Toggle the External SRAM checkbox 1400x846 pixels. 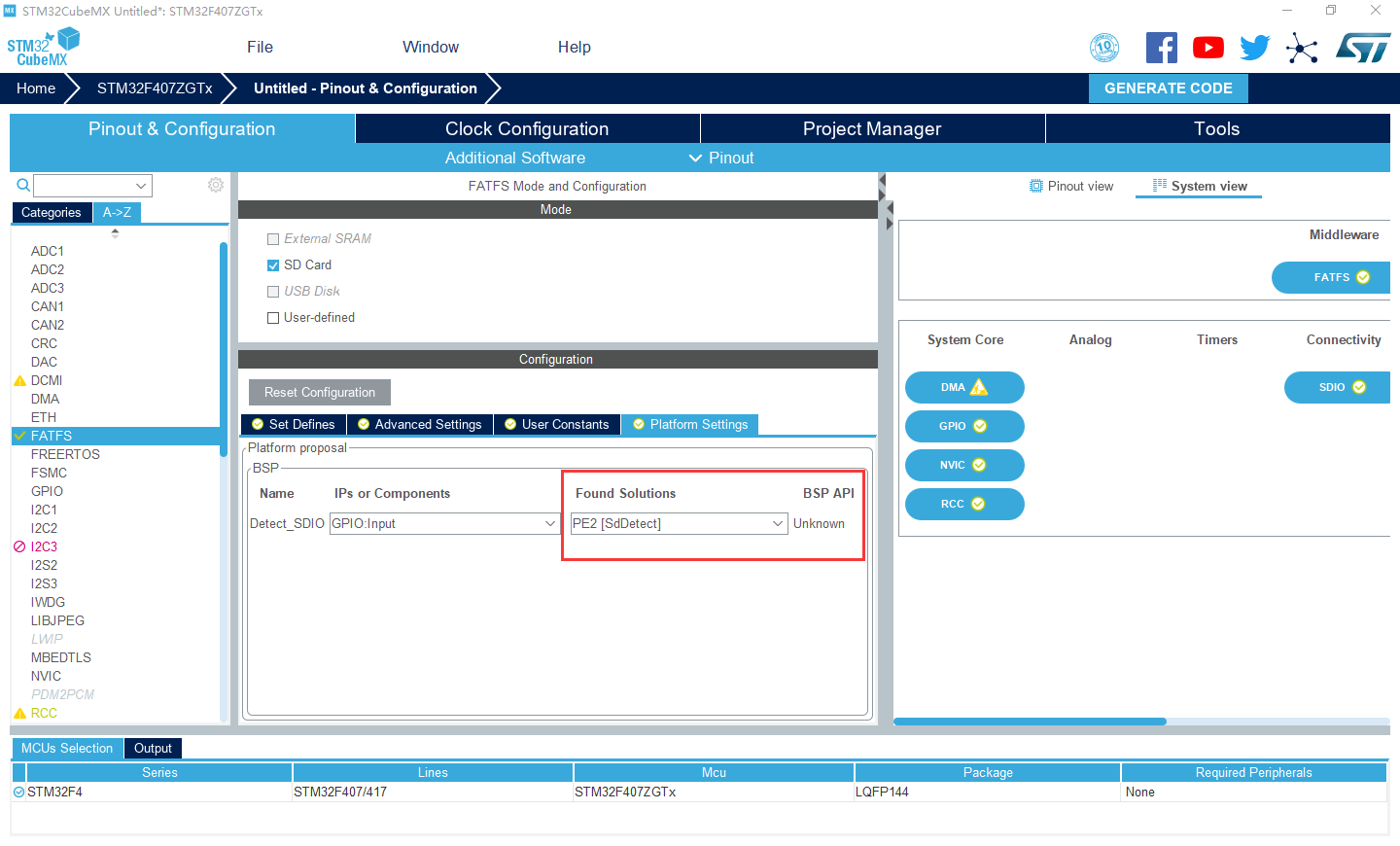tap(273, 238)
